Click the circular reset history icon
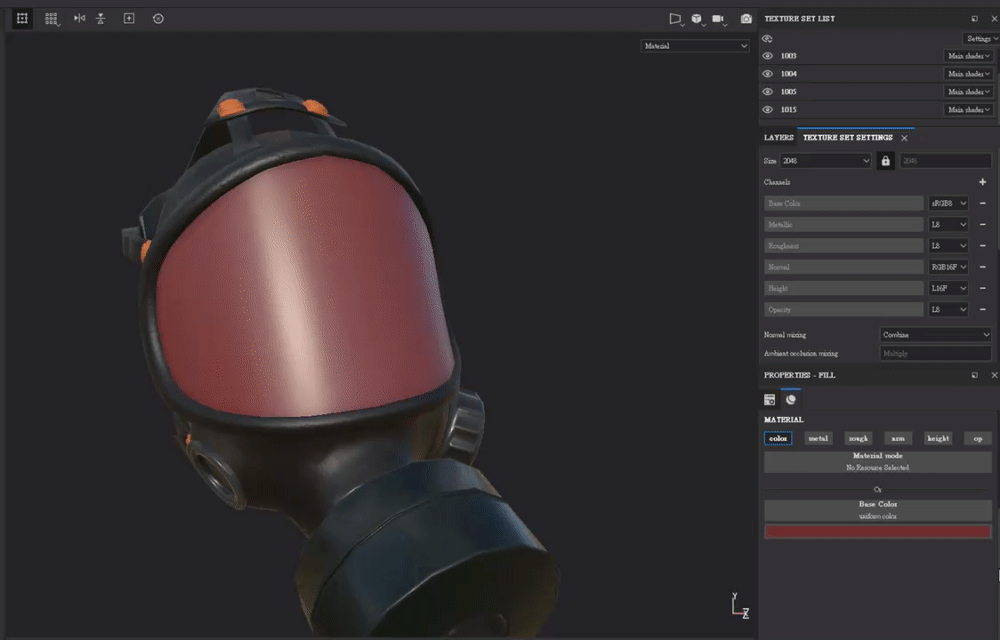 (158, 18)
